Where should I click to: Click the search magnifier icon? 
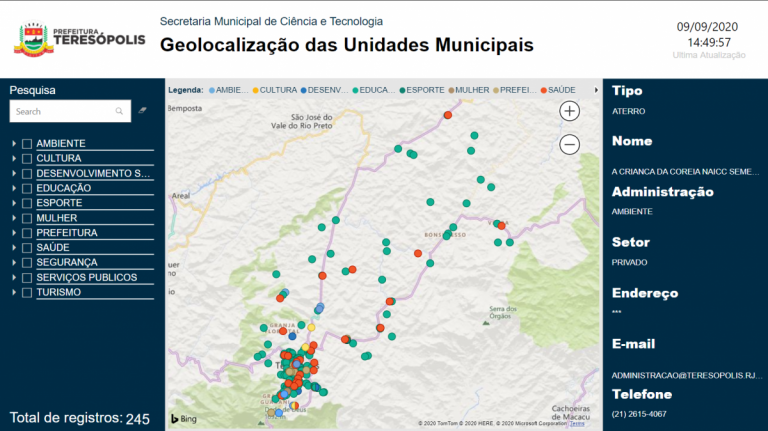(120, 112)
